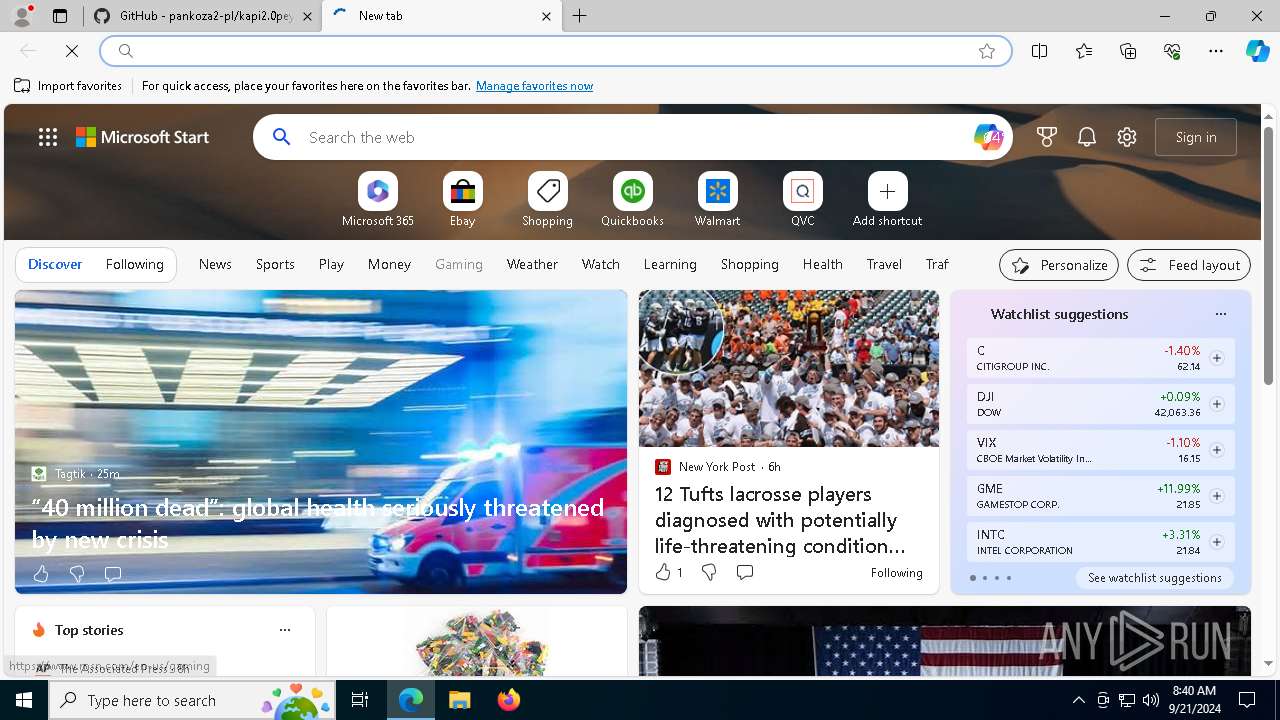Add GAMESTOP CORP. to watchlist
The image size is (1280, 720).
tap(1216, 496)
